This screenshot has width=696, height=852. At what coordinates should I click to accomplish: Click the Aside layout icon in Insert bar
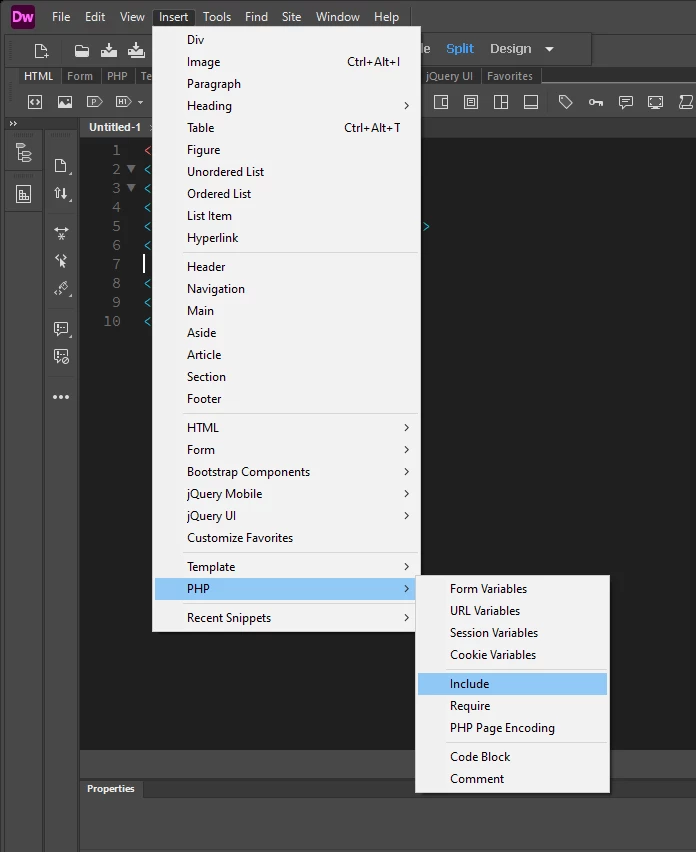(441, 102)
